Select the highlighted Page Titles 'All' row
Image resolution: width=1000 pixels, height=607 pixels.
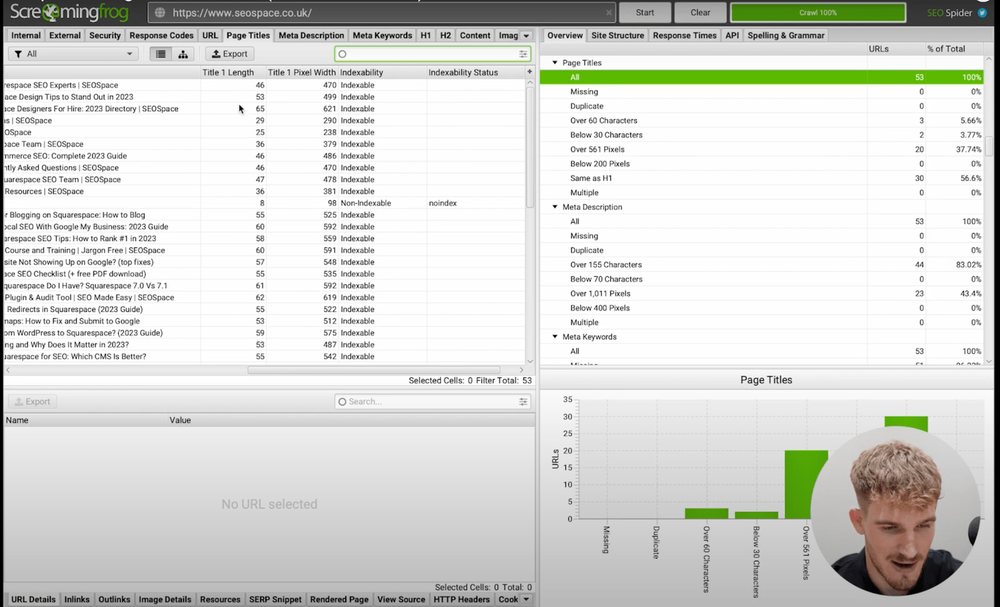click(x=761, y=77)
